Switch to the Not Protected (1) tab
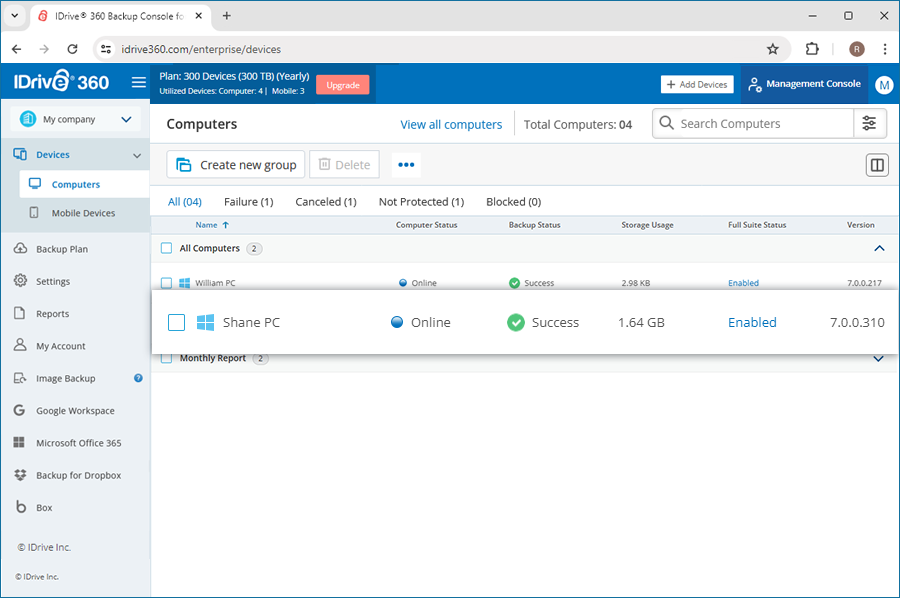Image resolution: width=900 pixels, height=598 pixels. (421, 202)
